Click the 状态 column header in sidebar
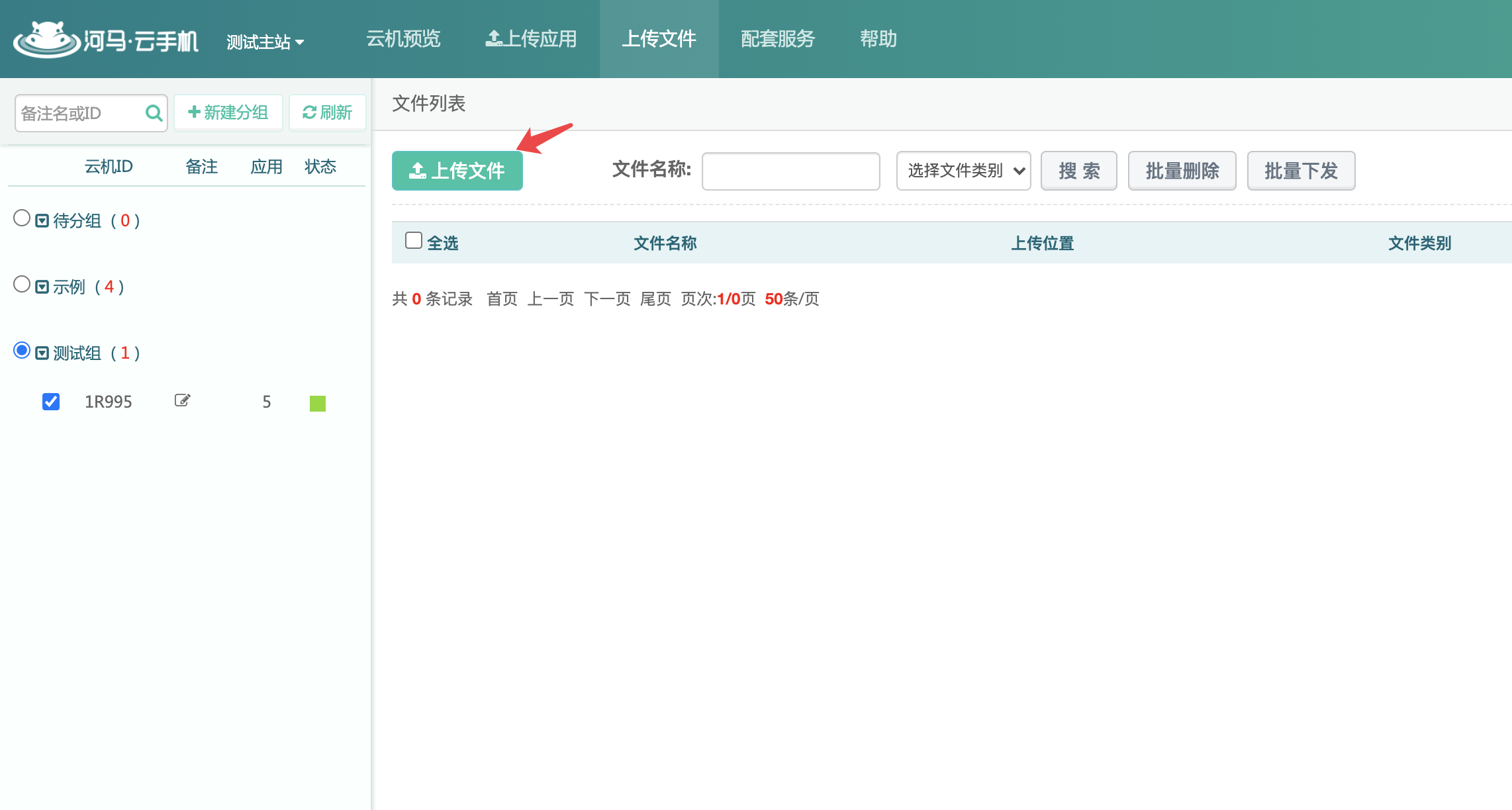The width and height of the screenshot is (1512, 810). click(320, 167)
